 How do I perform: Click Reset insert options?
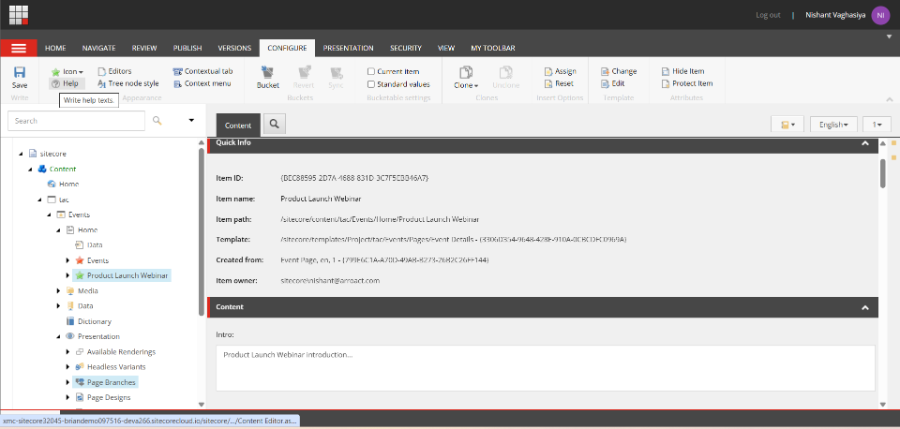point(558,84)
